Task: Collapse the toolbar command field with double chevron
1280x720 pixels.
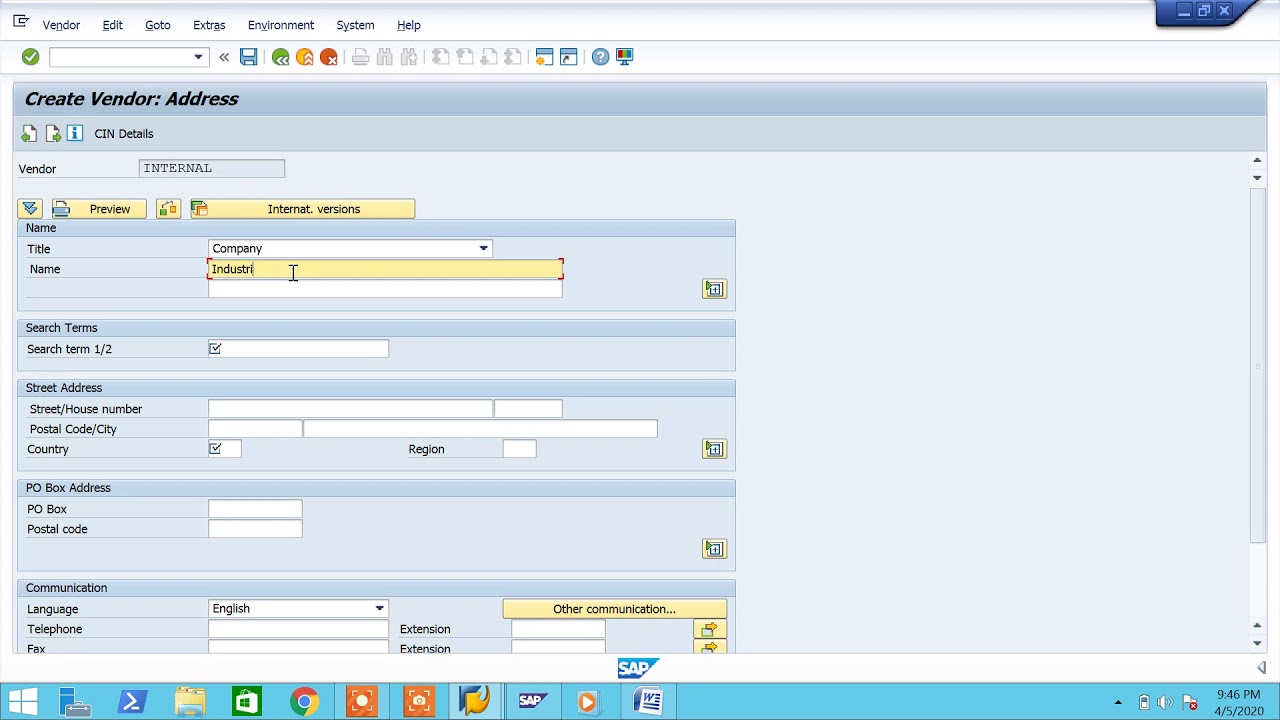Action: pos(224,57)
